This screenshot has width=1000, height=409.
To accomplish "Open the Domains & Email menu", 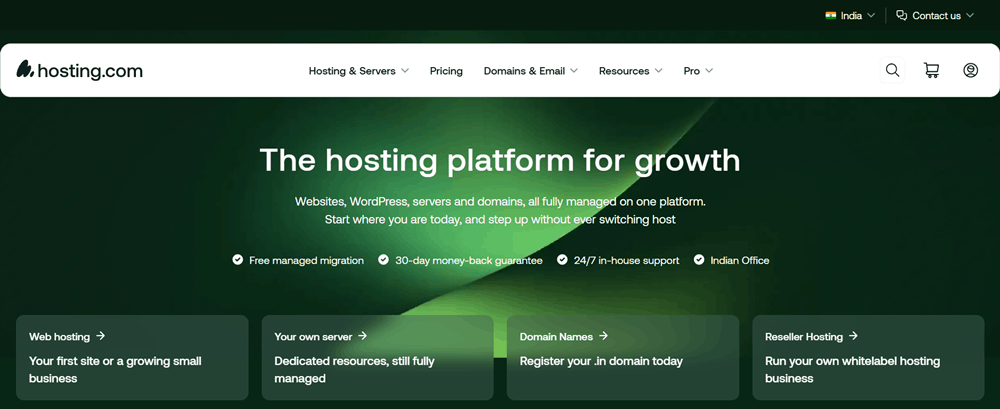I will 524,71.
